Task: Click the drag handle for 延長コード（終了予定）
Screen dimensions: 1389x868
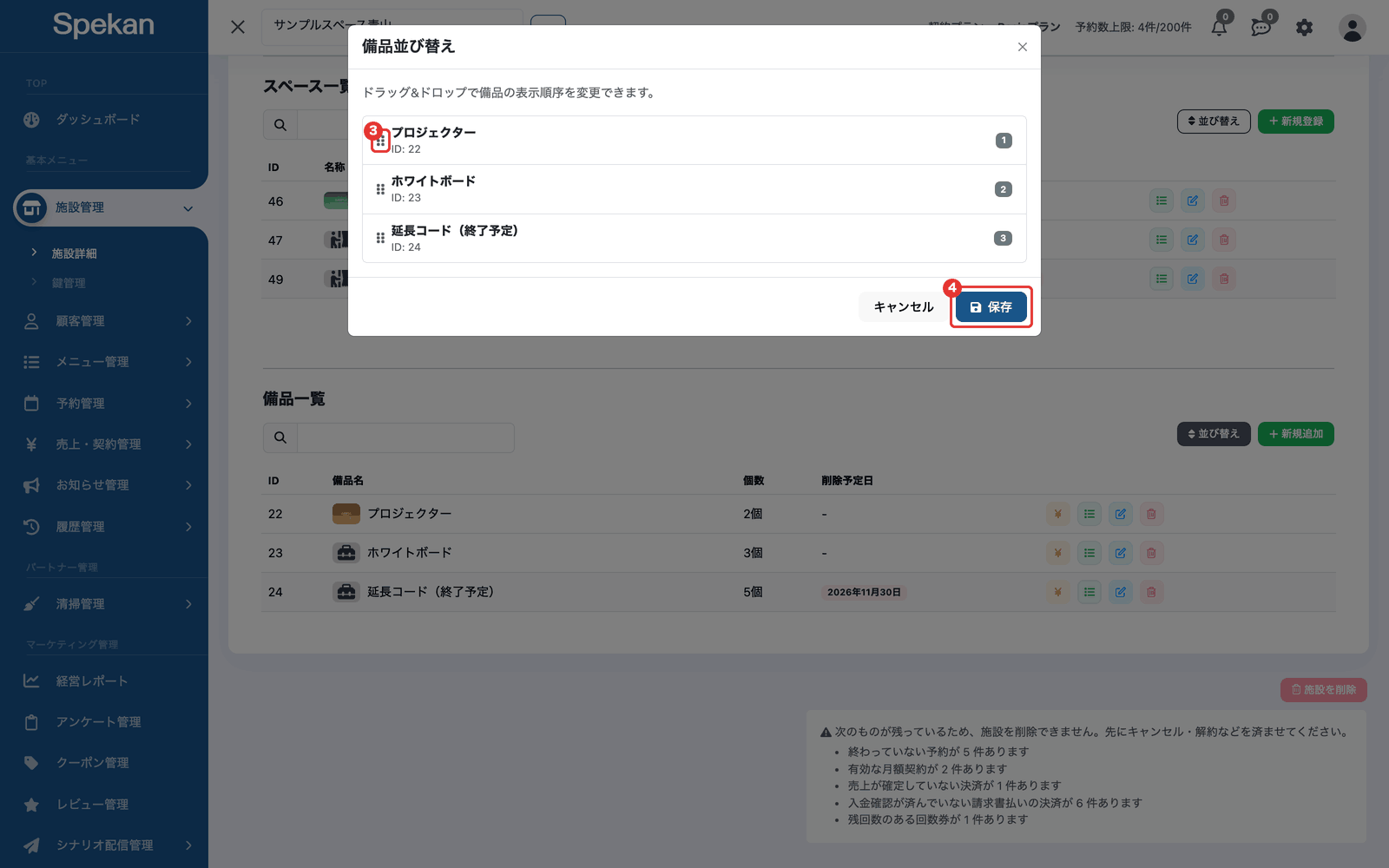Action: (380, 238)
